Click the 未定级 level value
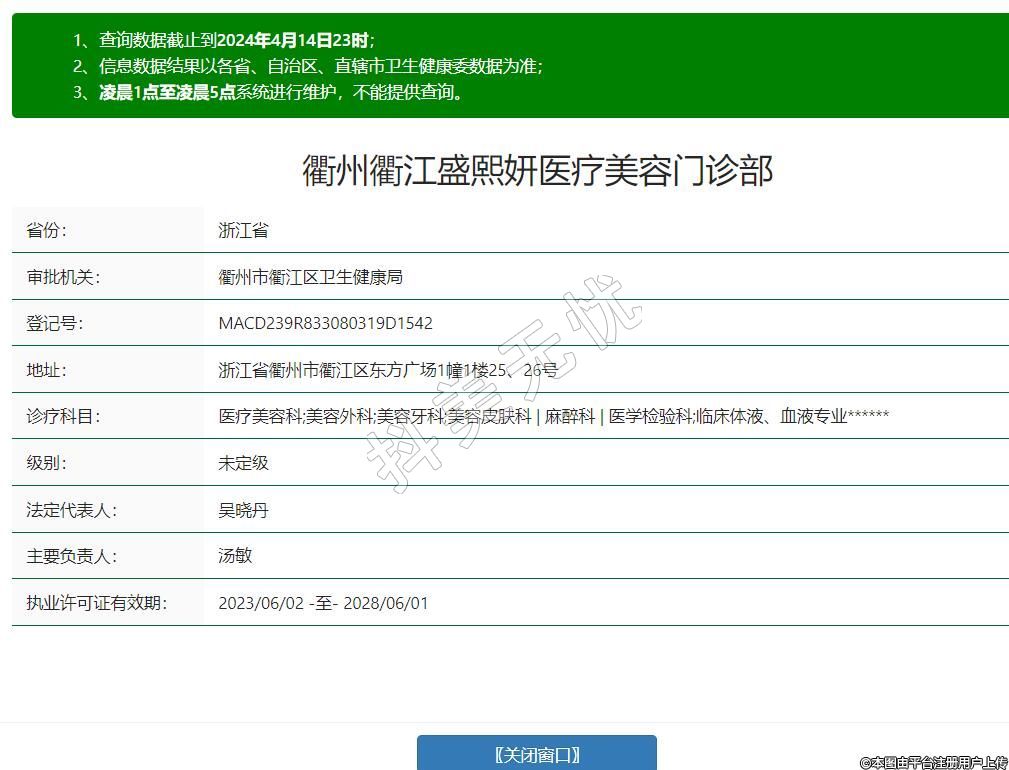 [243, 463]
